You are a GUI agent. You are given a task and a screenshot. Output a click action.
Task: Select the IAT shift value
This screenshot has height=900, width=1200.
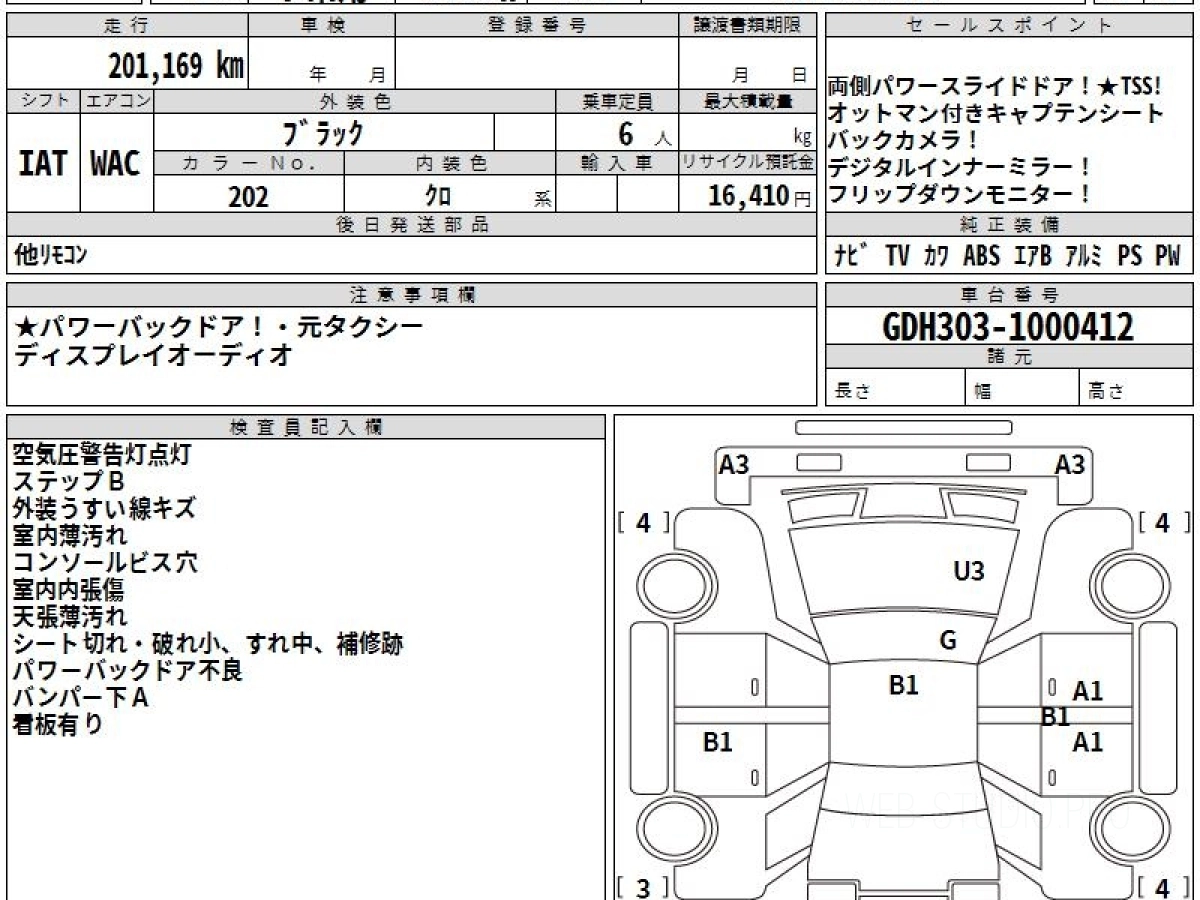pos(43,163)
